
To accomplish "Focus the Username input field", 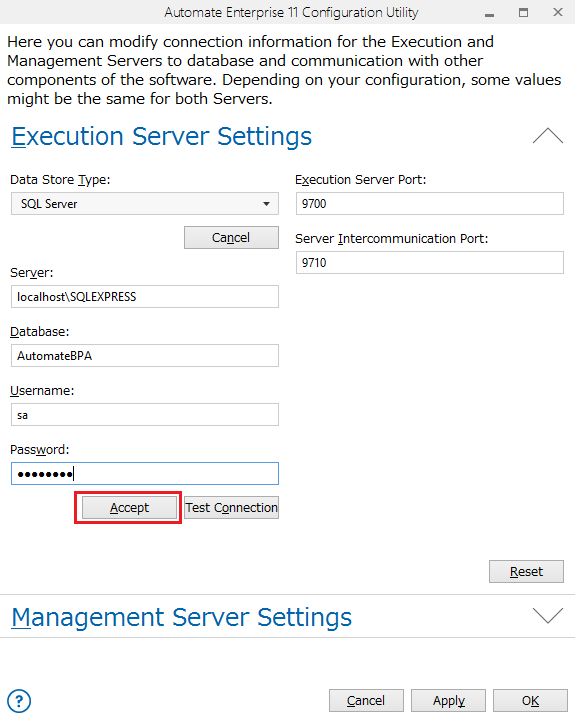I will point(145,415).
